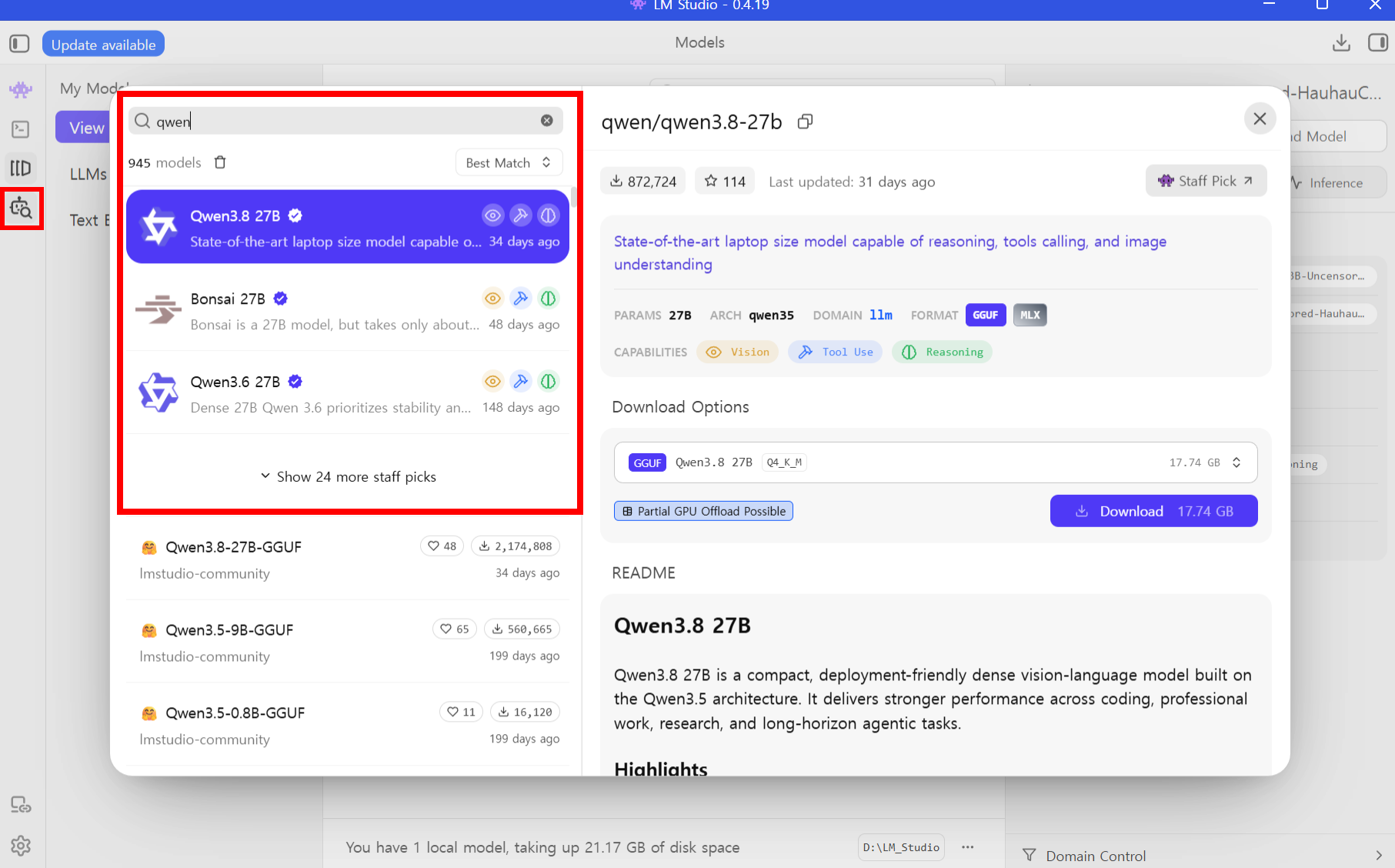The image size is (1395, 868).
Task: Click the Partial GPU Offload Possible badge
Action: 703,511
